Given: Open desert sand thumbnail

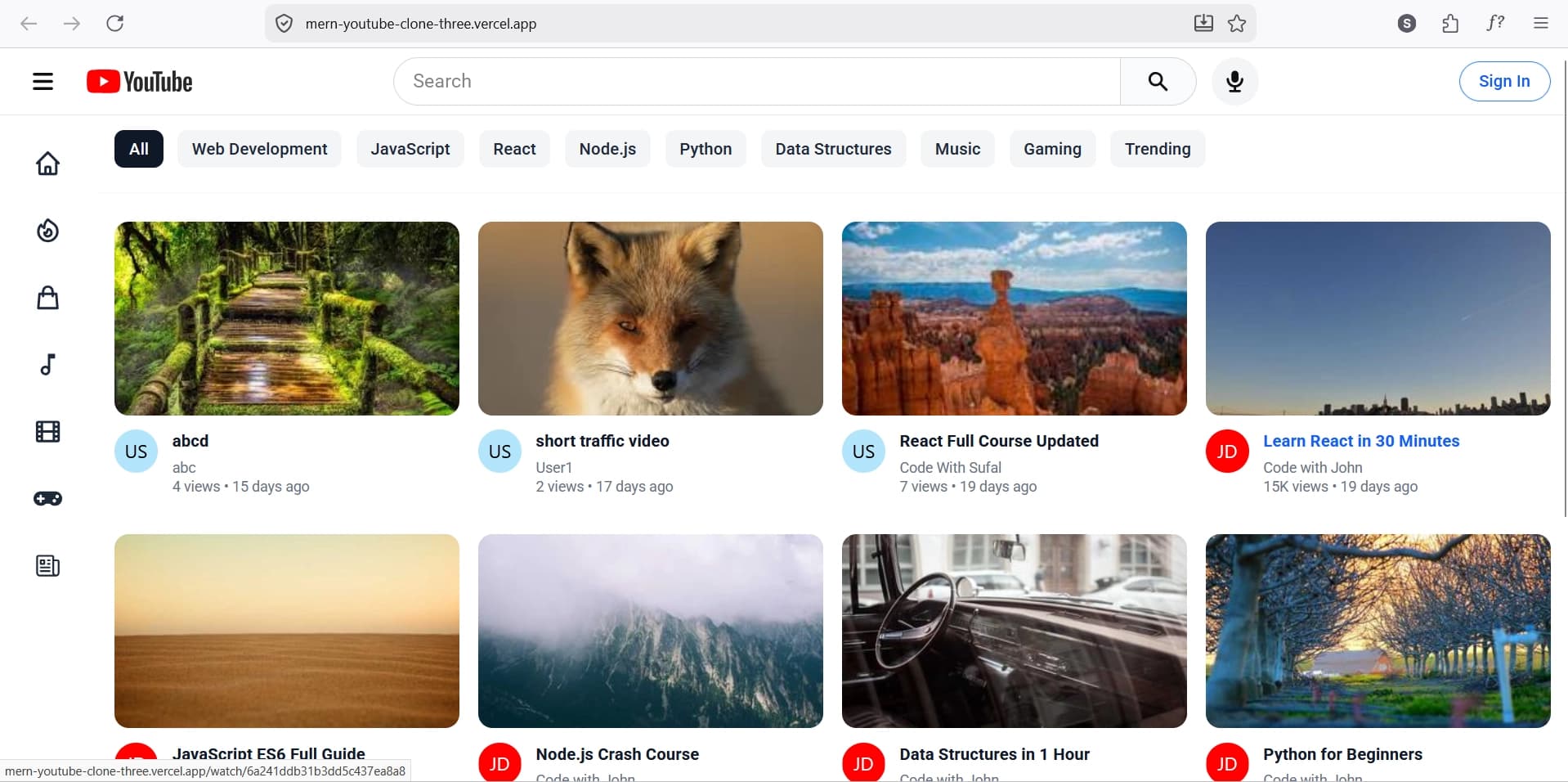Looking at the screenshot, I should point(287,631).
